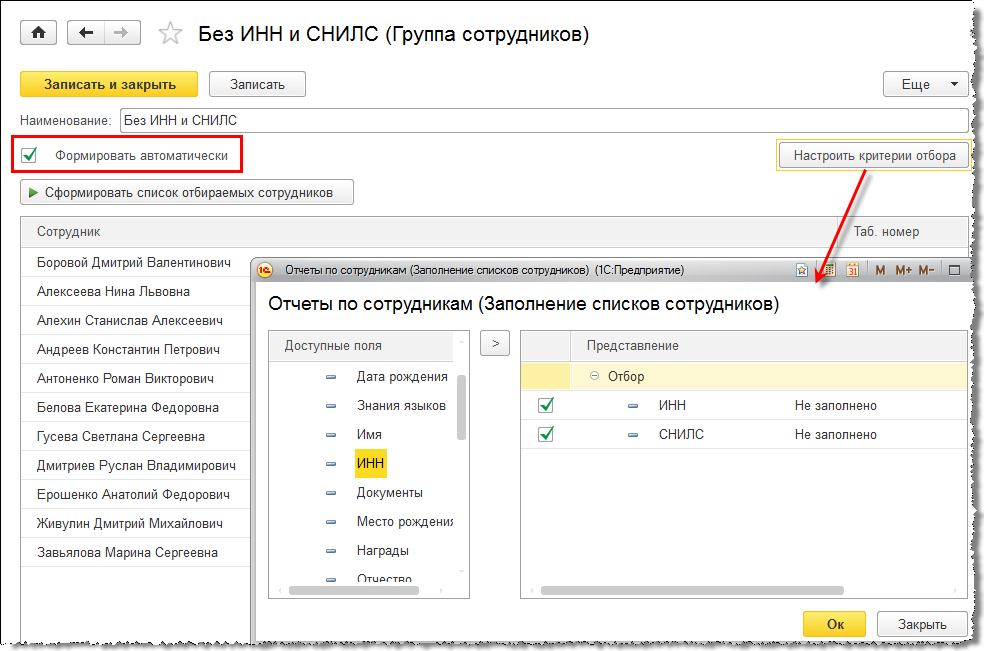Click the M- memory subtract button
The image size is (984, 651).
pos(926,271)
